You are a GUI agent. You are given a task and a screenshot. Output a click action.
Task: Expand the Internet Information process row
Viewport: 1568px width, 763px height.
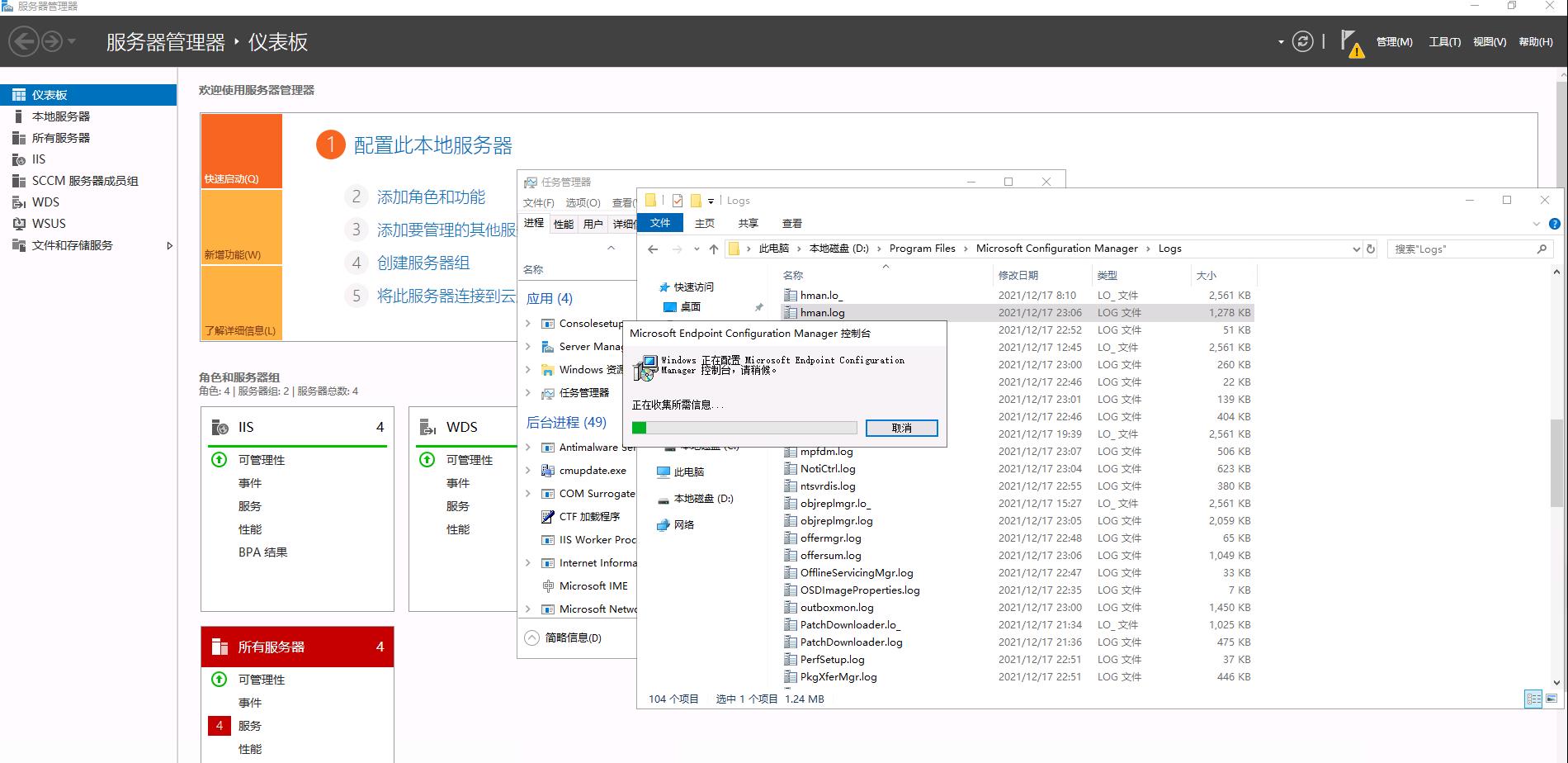coord(528,562)
